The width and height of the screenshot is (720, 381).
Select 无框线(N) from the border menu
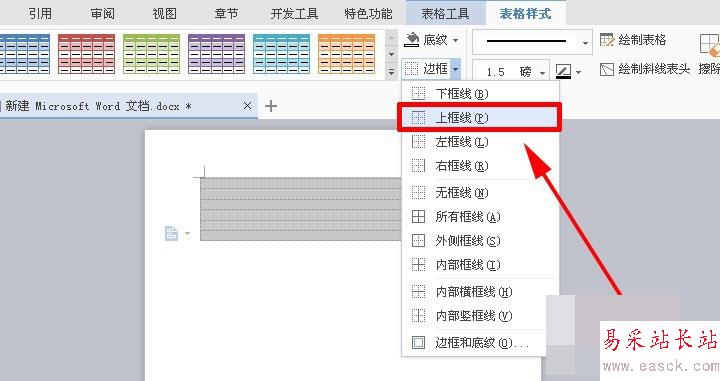pyautogui.click(x=480, y=193)
